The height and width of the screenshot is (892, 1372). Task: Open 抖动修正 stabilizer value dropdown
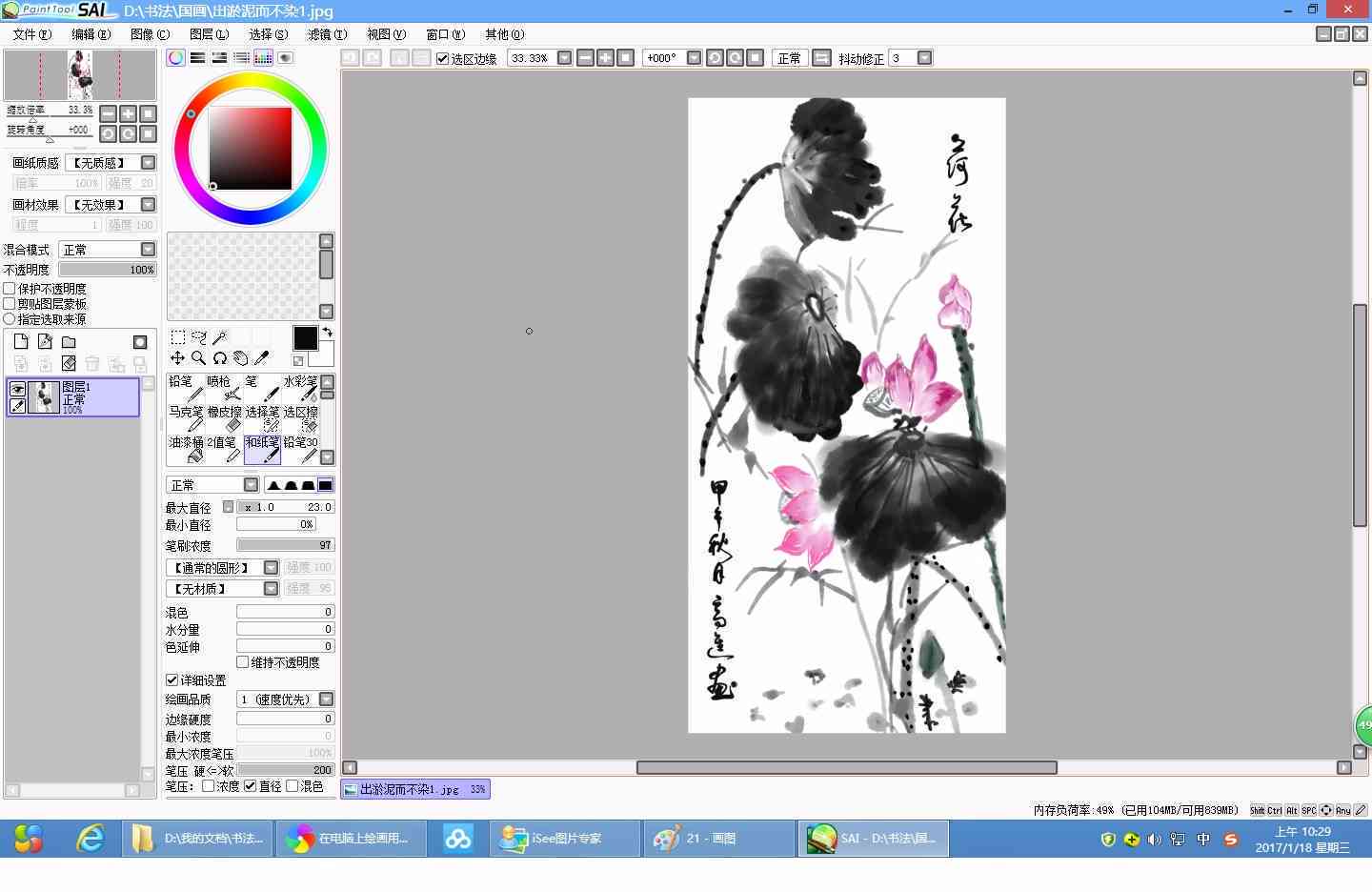pyautogui.click(x=924, y=58)
